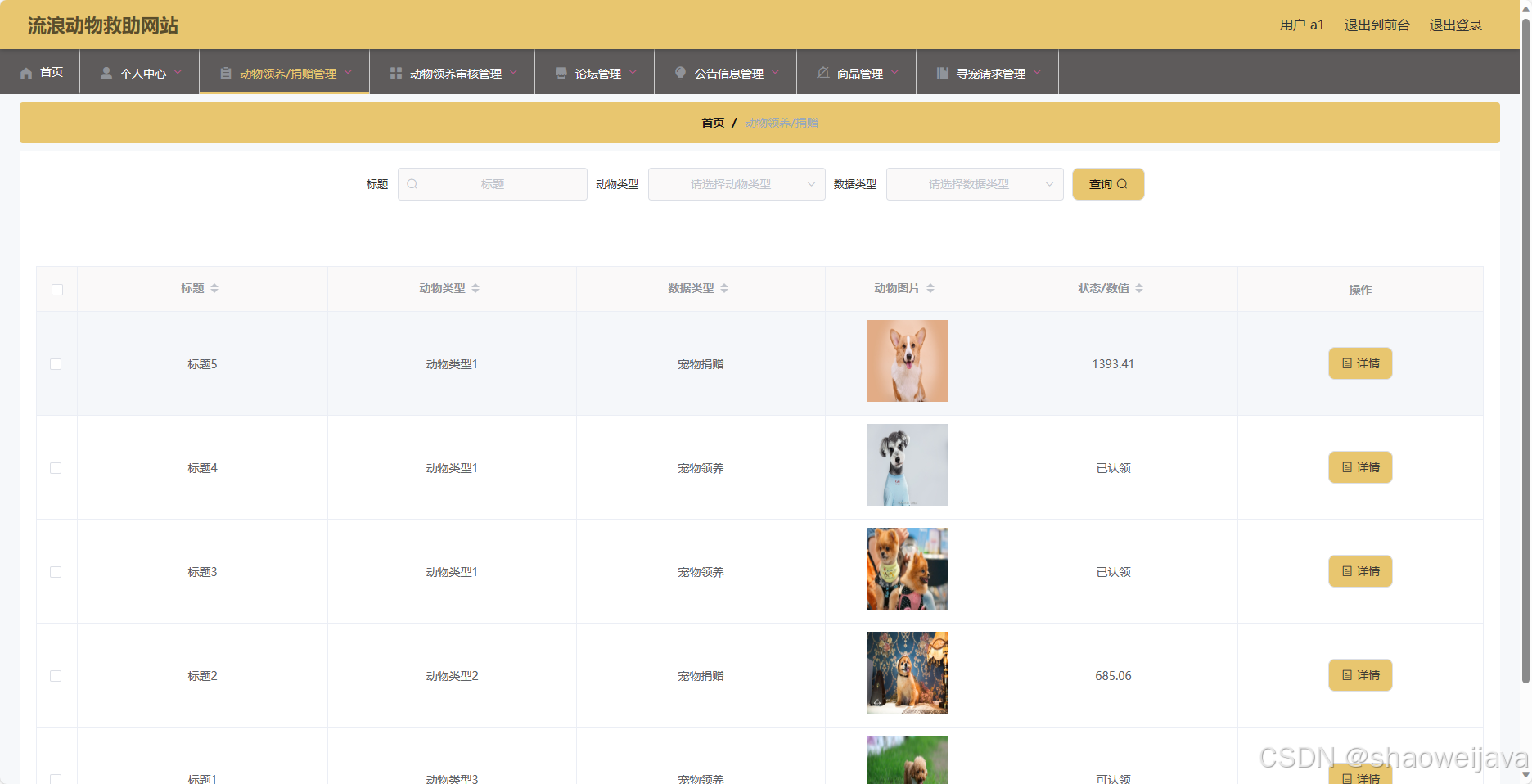Sort table by 数据类型 column arrows
Screen dimensions: 1532x784
coord(724,288)
